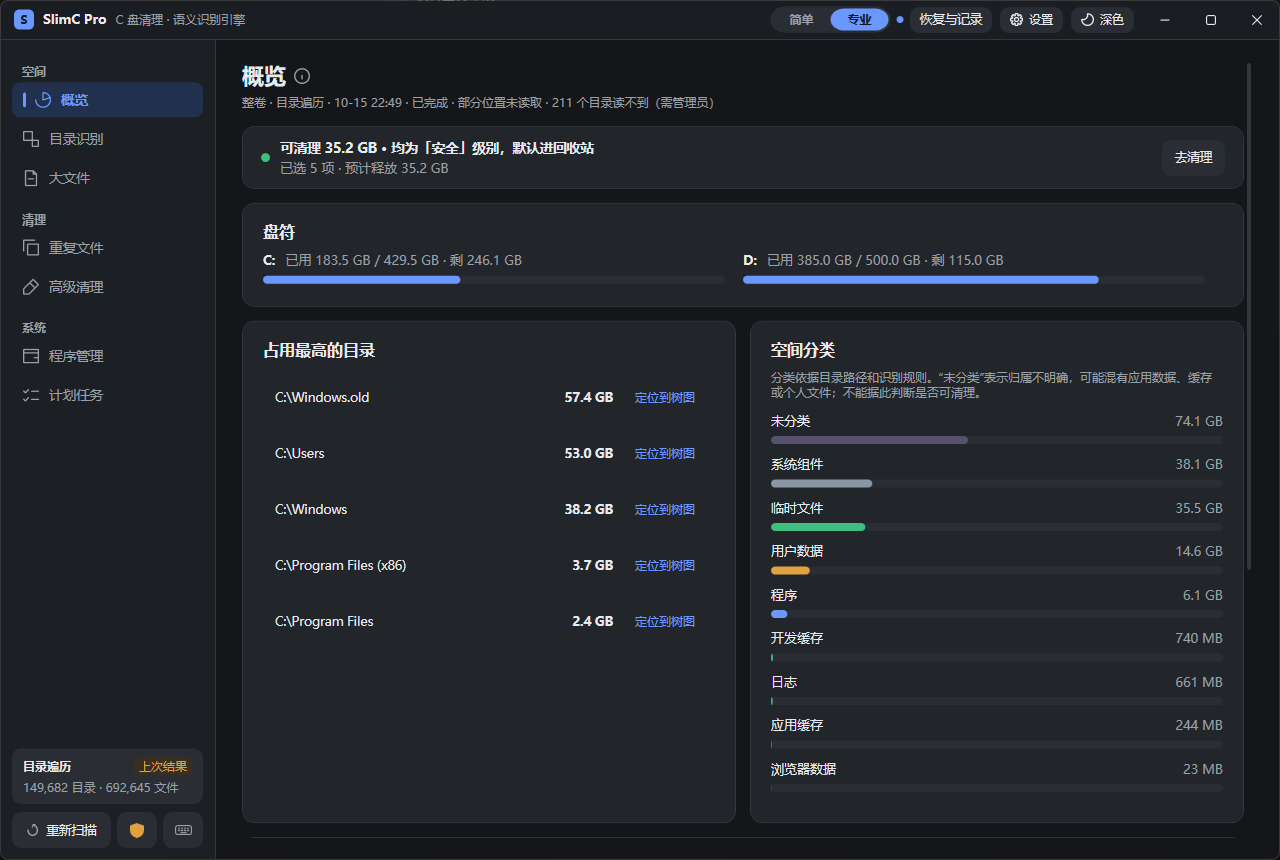Viewport: 1280px width, 860px height.
Task: Open 恢复与记录
Action: (951, 20)
